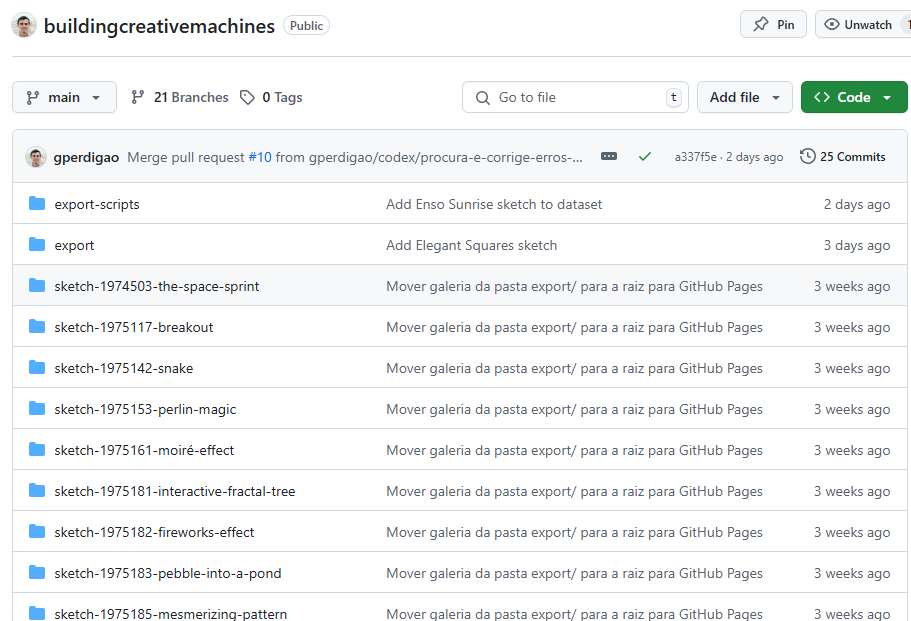Open the green Code dropdown
Image resolution: width=911 pixels, height=621 pixels.
point(853,97)
